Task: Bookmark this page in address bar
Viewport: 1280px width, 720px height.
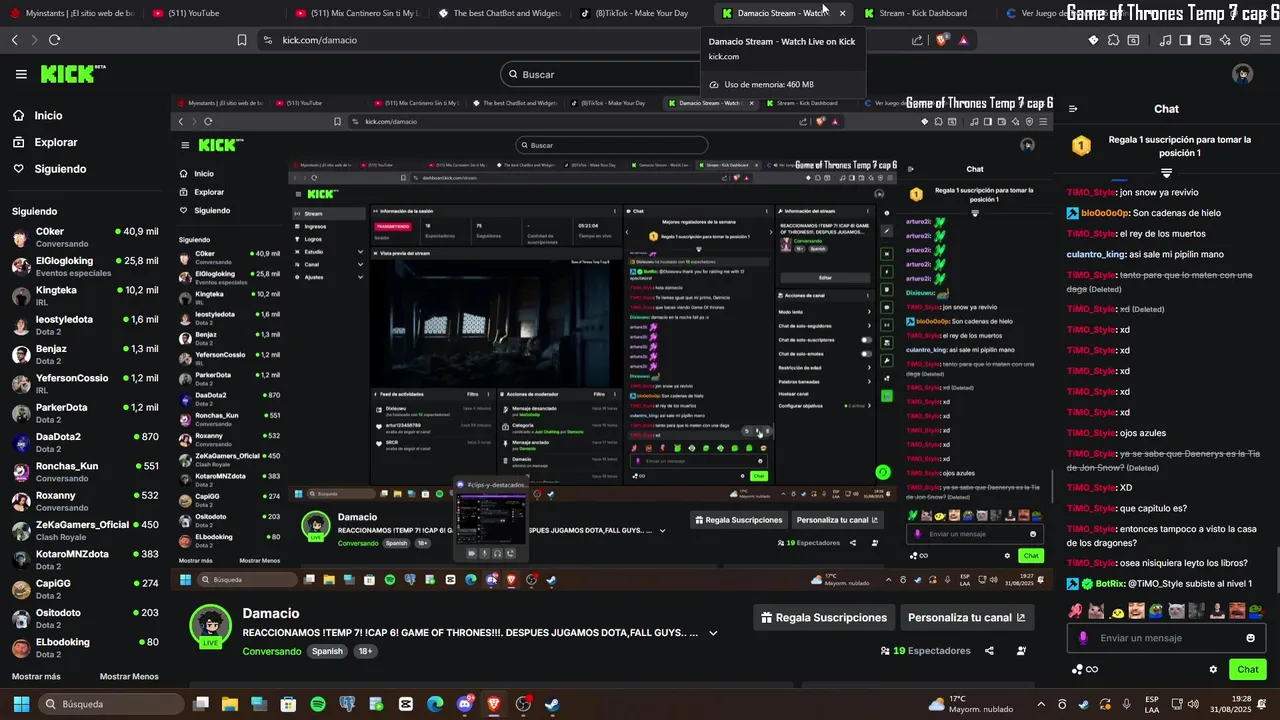Action: pos(242,40)
